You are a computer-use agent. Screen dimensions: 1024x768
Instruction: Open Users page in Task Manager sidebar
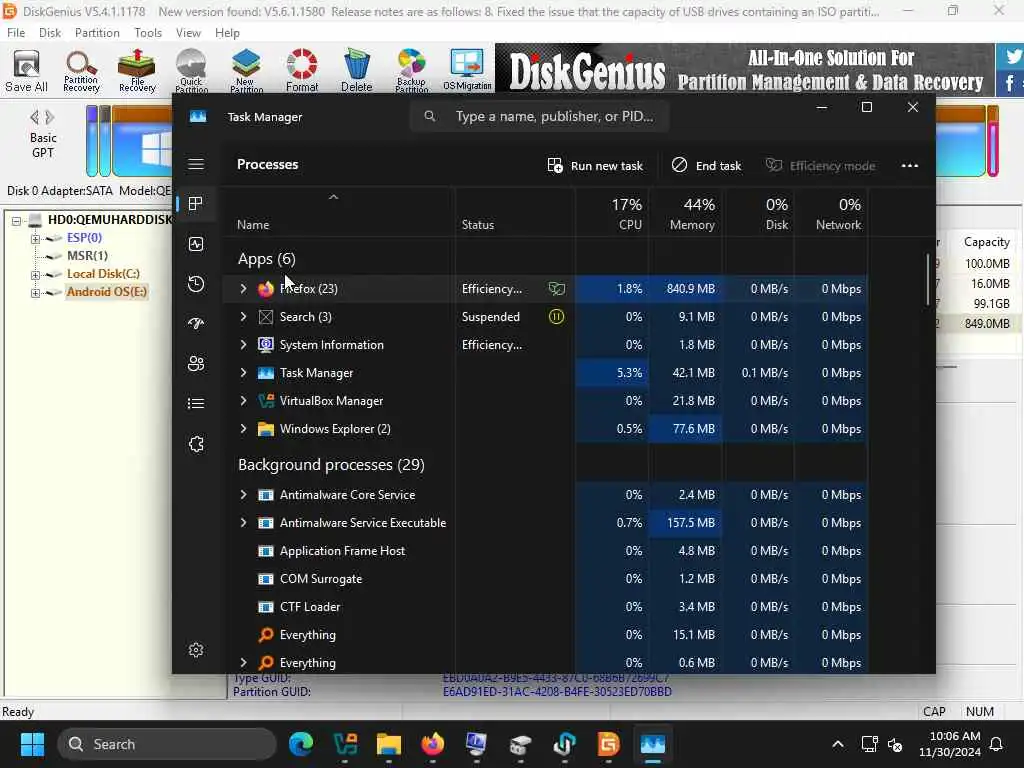point(196,364)
